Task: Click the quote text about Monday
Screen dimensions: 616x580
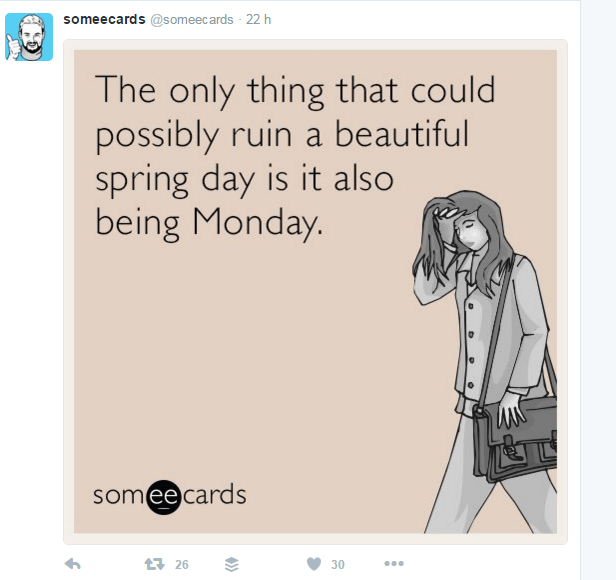Action: pos(295,156)
